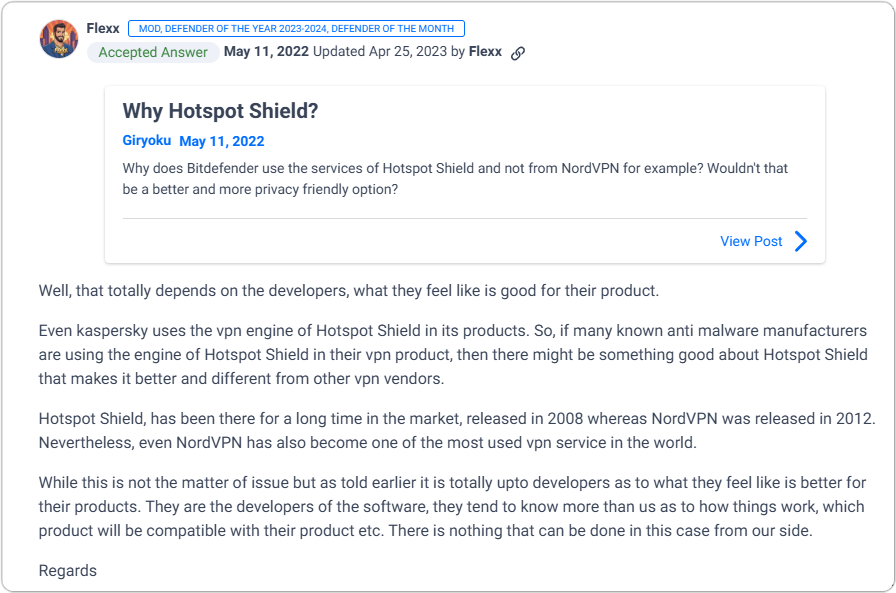Click the Flexx username beside the avatar

point(103,29)
